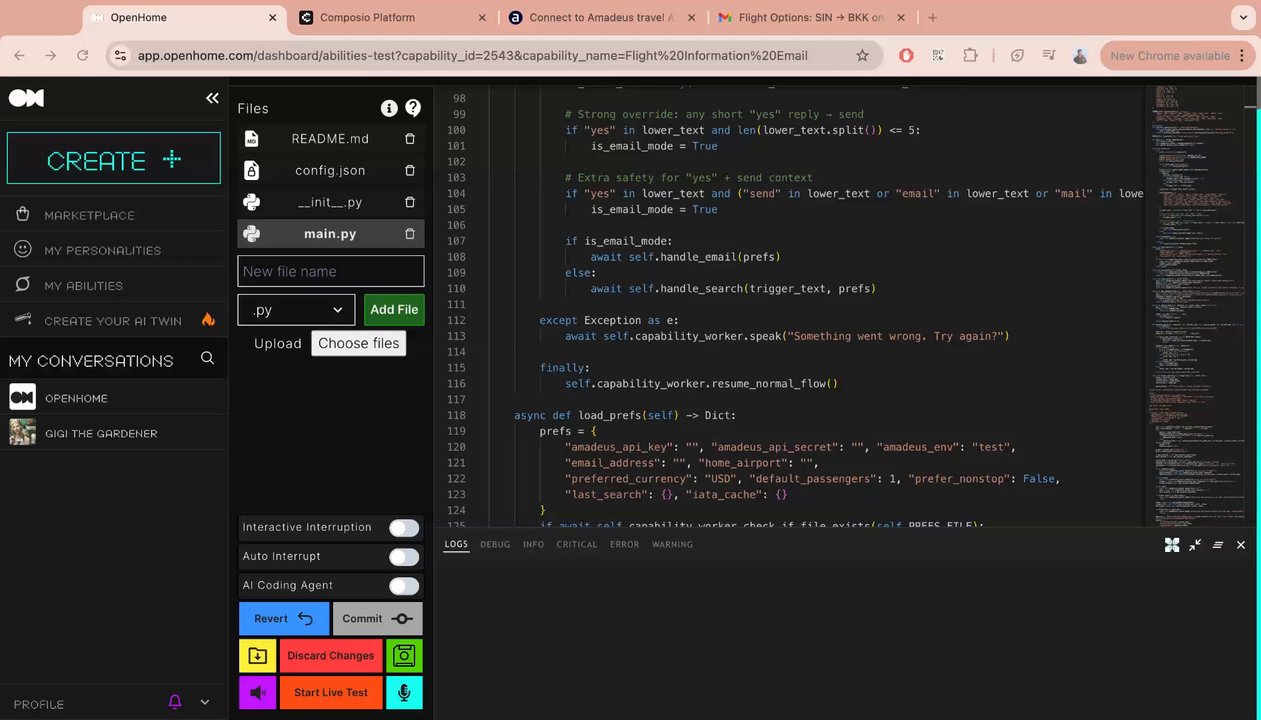Viewport: 1261px width, 720px height.
Task: Click the code minimap on the right
Action: coord(1198,305)
